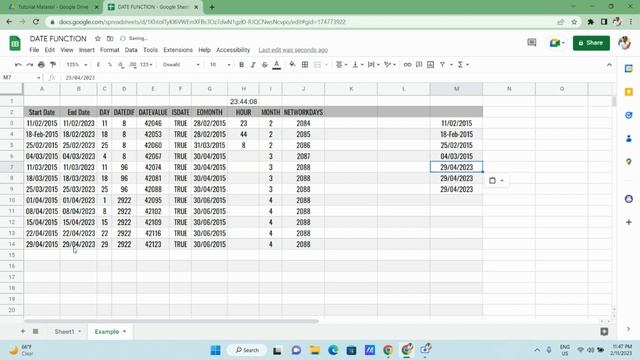Decrease decimal places

[121, 64]
